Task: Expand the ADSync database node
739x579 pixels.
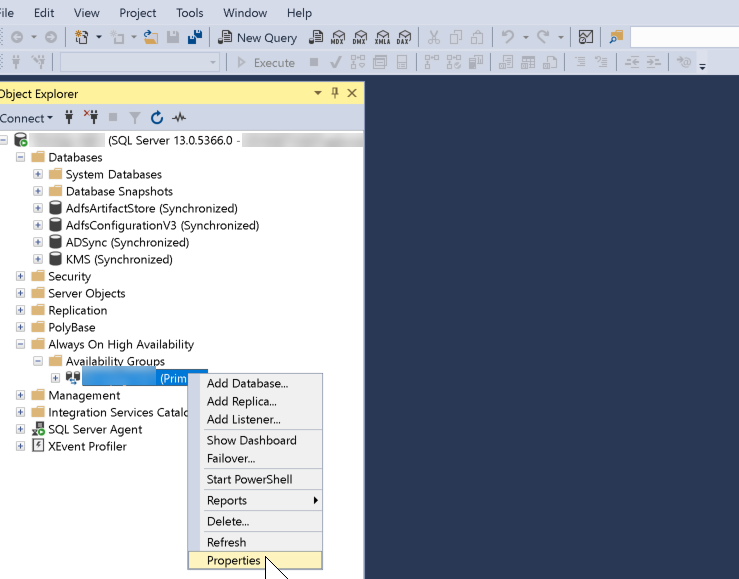Action: pyautogui.click(x=38, y=242)
